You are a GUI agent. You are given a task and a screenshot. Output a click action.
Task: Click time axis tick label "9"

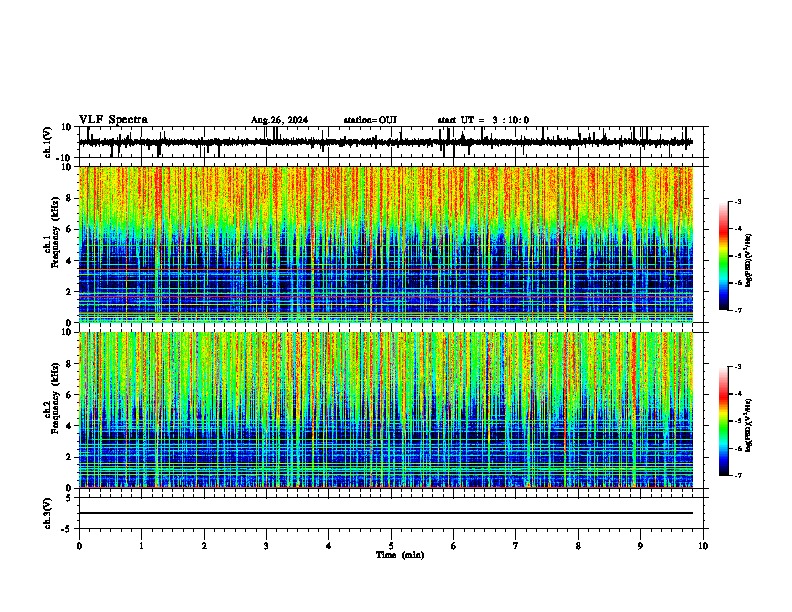click(x=640, y=546)
